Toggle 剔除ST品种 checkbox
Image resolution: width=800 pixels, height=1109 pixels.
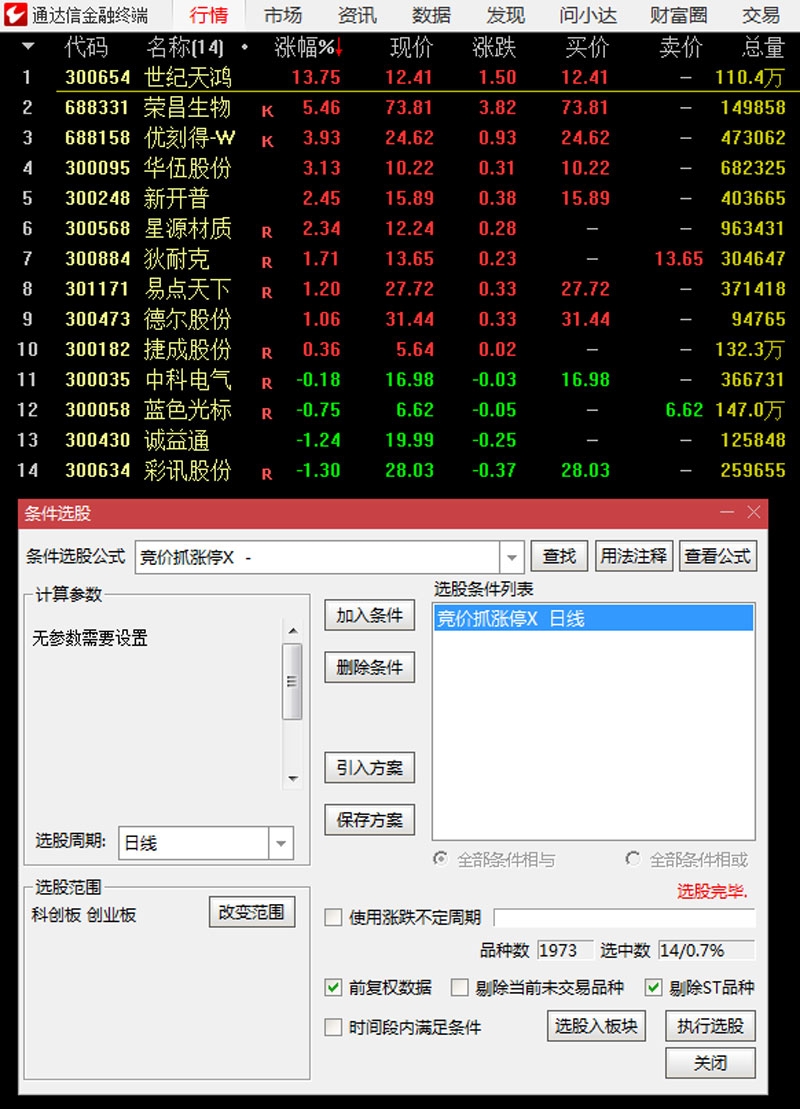654,987
